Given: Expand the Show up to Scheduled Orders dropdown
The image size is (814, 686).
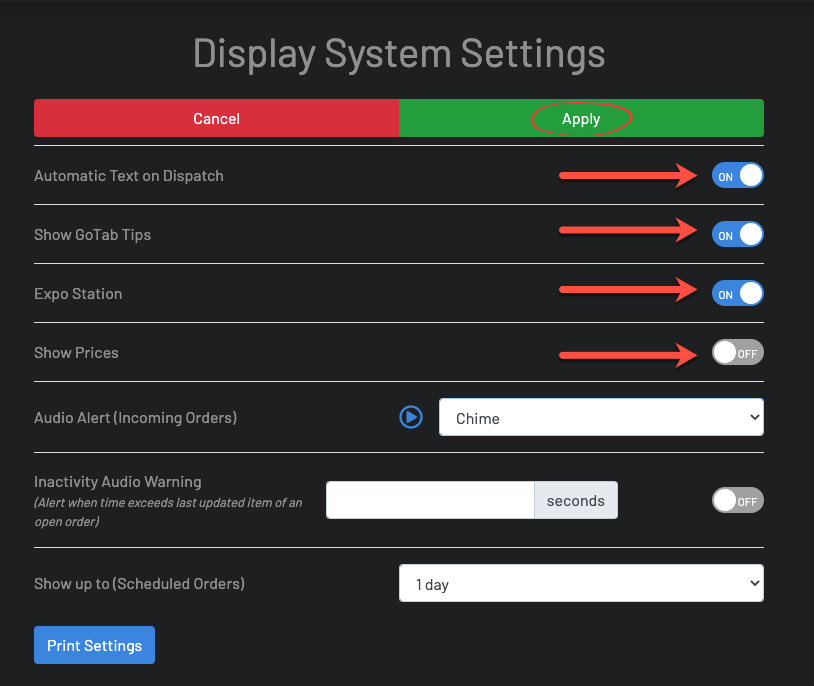Looking at the screenshot, I should click(x=581, y=583).
